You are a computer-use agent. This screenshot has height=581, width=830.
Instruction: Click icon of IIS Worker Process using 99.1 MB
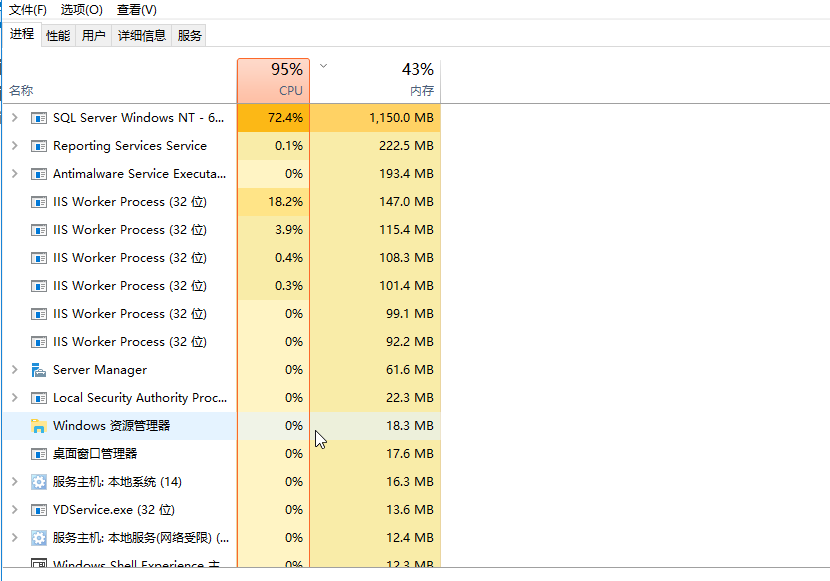point(39,314)
